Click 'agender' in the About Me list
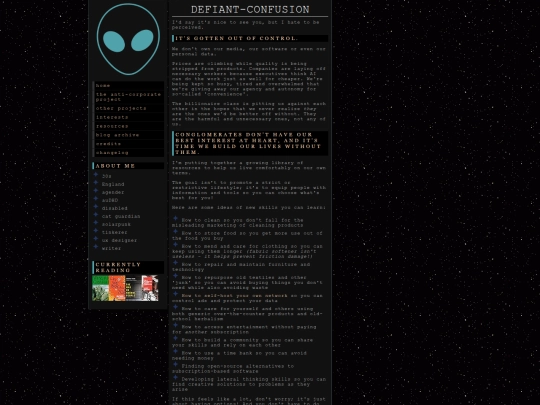 113,192
